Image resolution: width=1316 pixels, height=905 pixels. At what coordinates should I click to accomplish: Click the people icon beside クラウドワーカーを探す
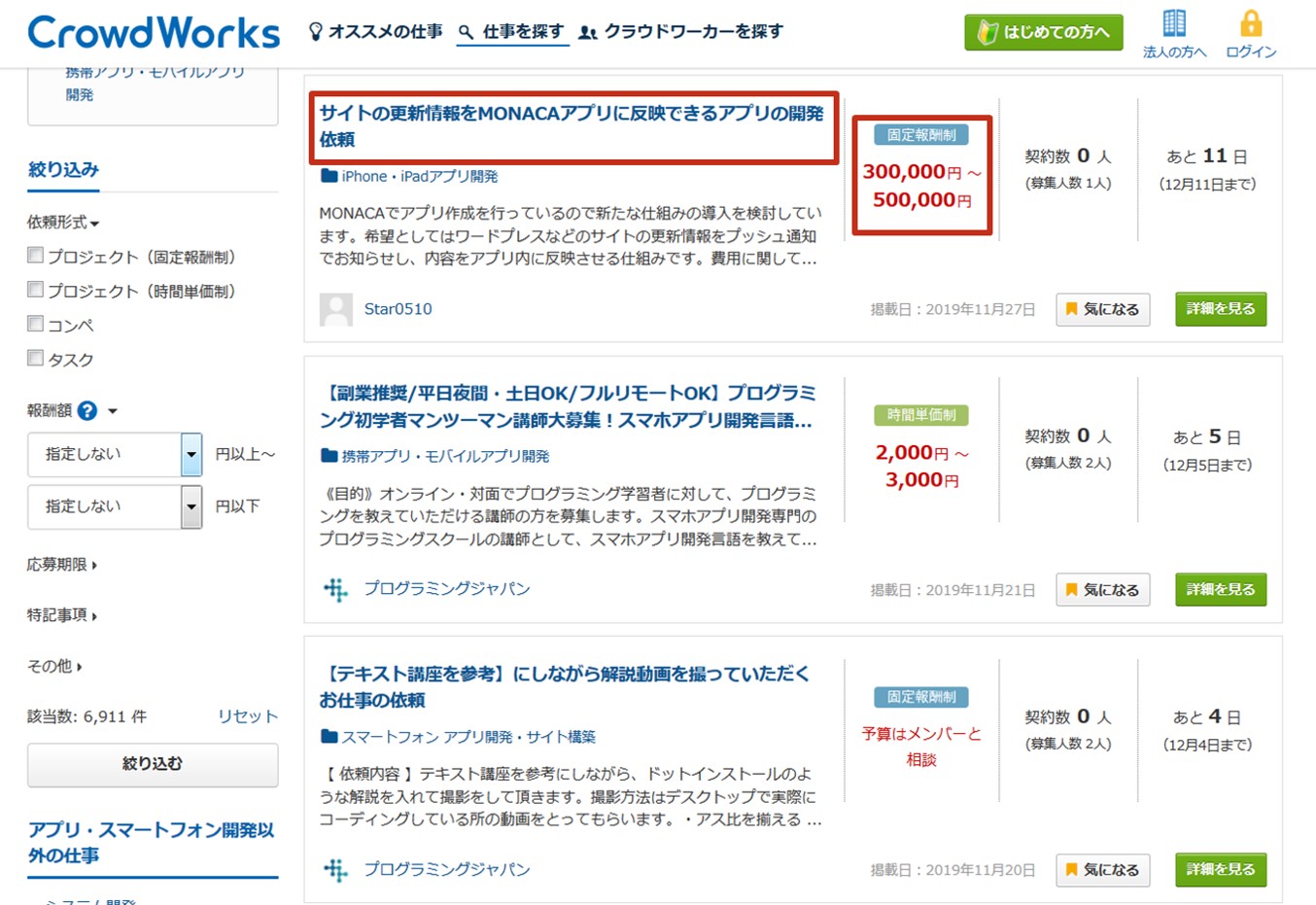click(x=587, y=33)
